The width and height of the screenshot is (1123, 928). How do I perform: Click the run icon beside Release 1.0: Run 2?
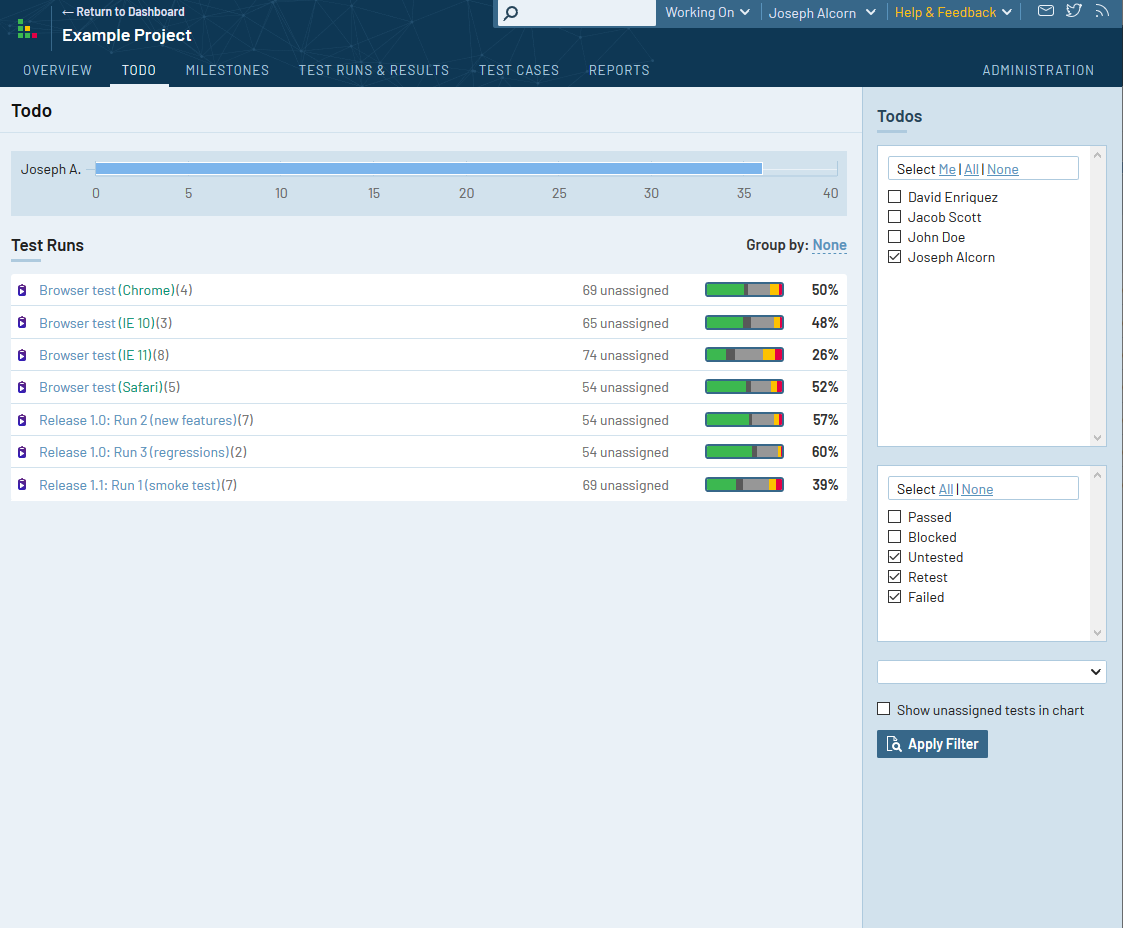pyautogui.click(x=22, y=420)
